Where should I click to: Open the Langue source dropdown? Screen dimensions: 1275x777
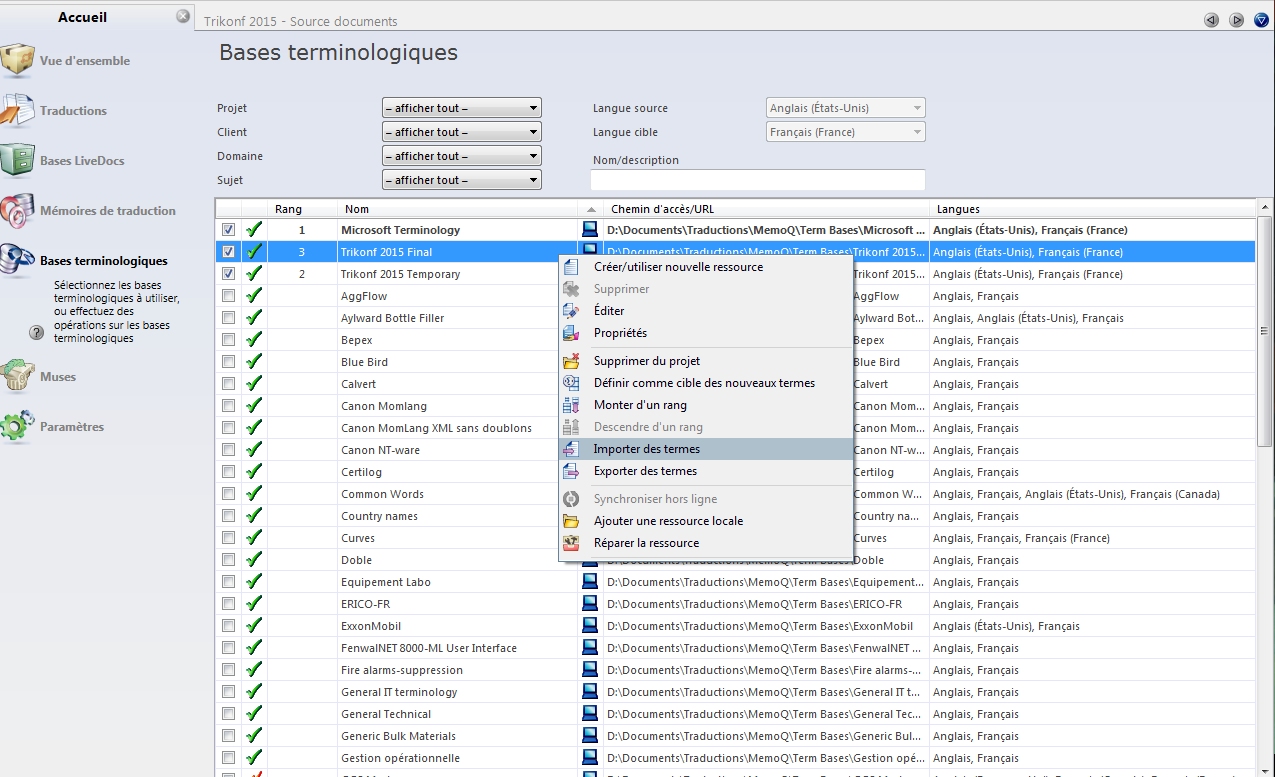tap(846, 108)
